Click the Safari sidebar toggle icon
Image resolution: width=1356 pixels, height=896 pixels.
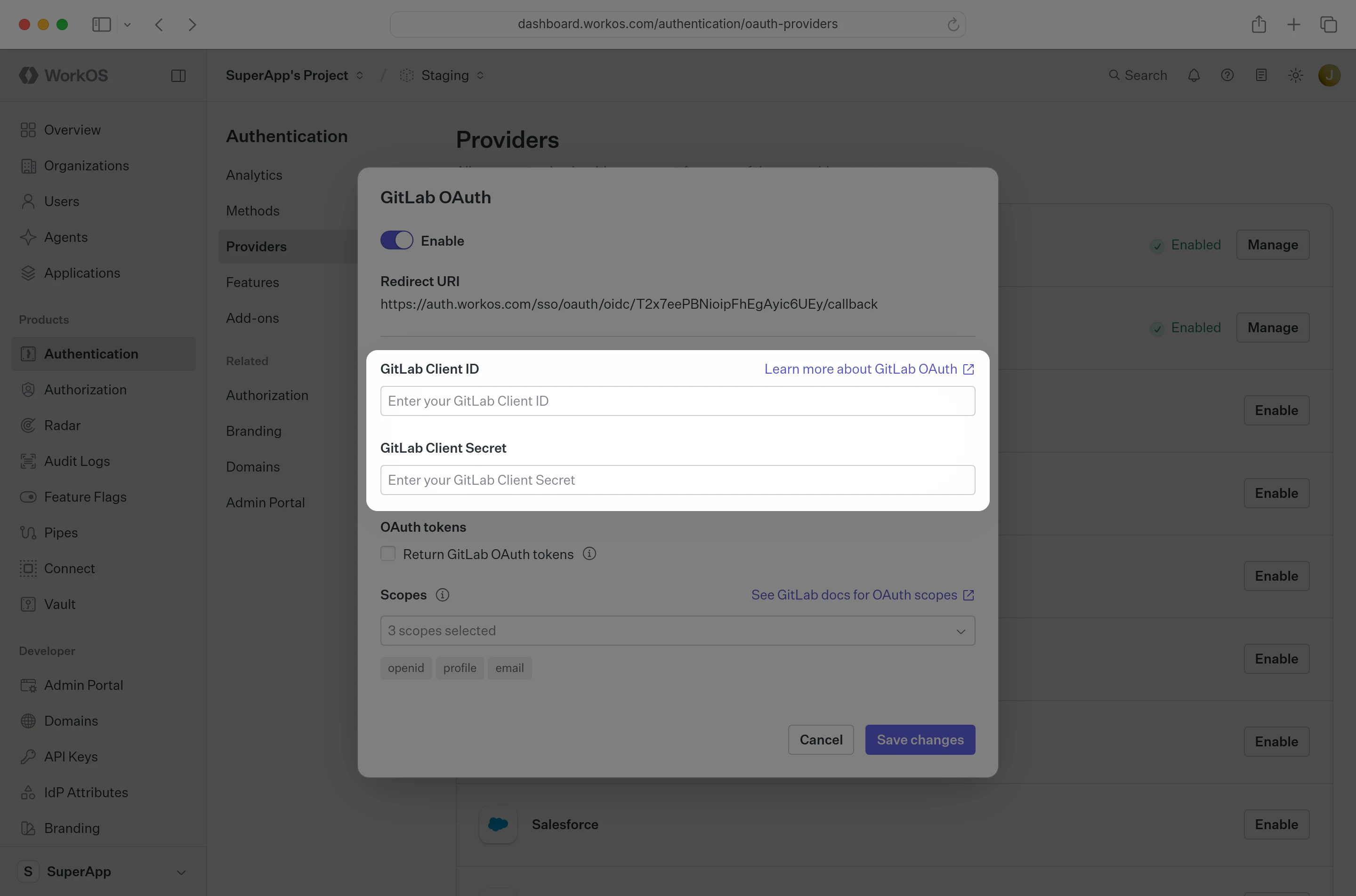102,24
